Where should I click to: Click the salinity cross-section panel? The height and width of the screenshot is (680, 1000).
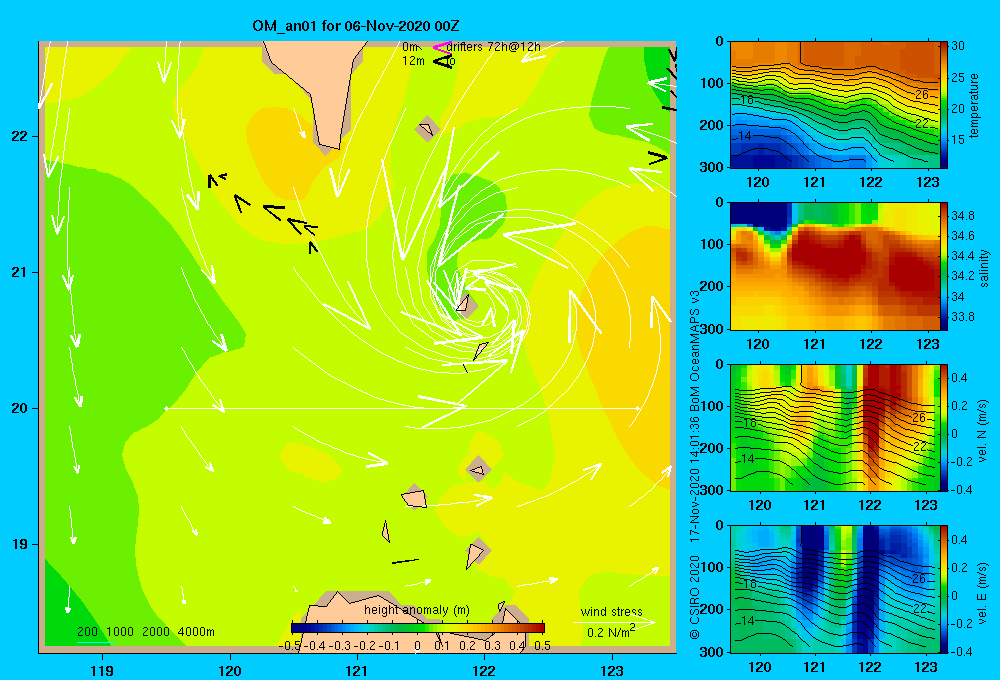click(834, 267)
